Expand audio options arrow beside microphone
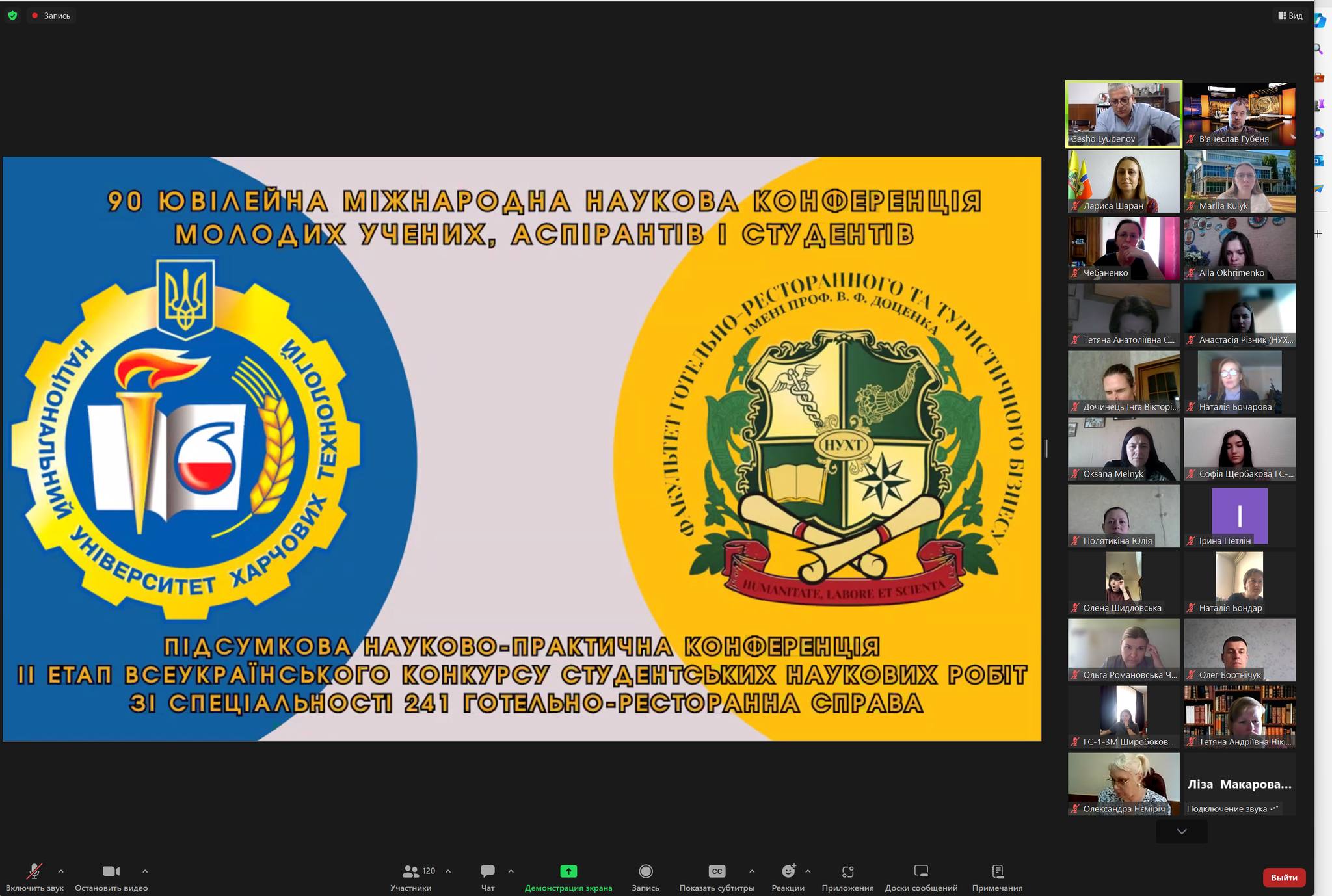 pyautogui.click(x=61, y=871)
